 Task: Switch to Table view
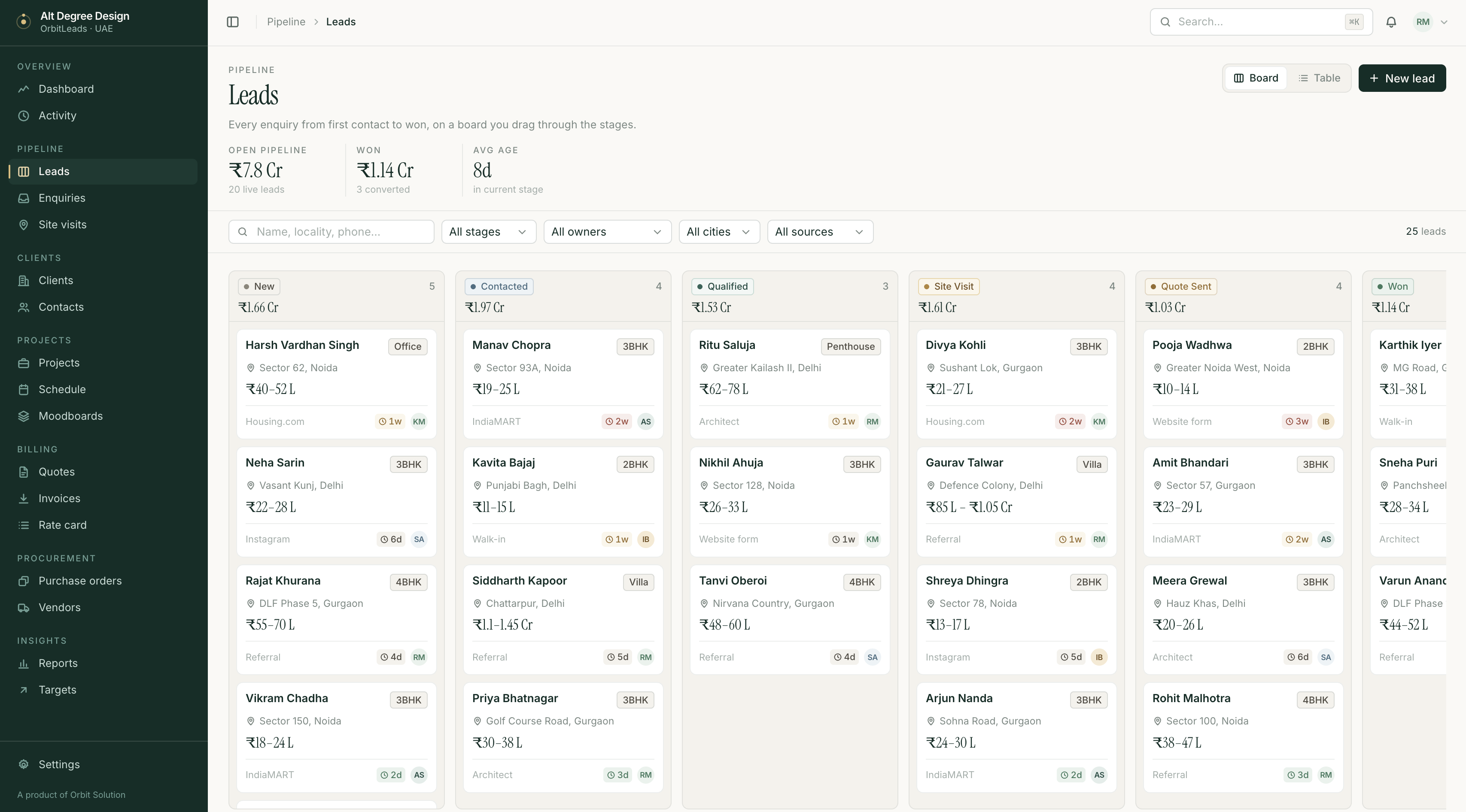1319,78
